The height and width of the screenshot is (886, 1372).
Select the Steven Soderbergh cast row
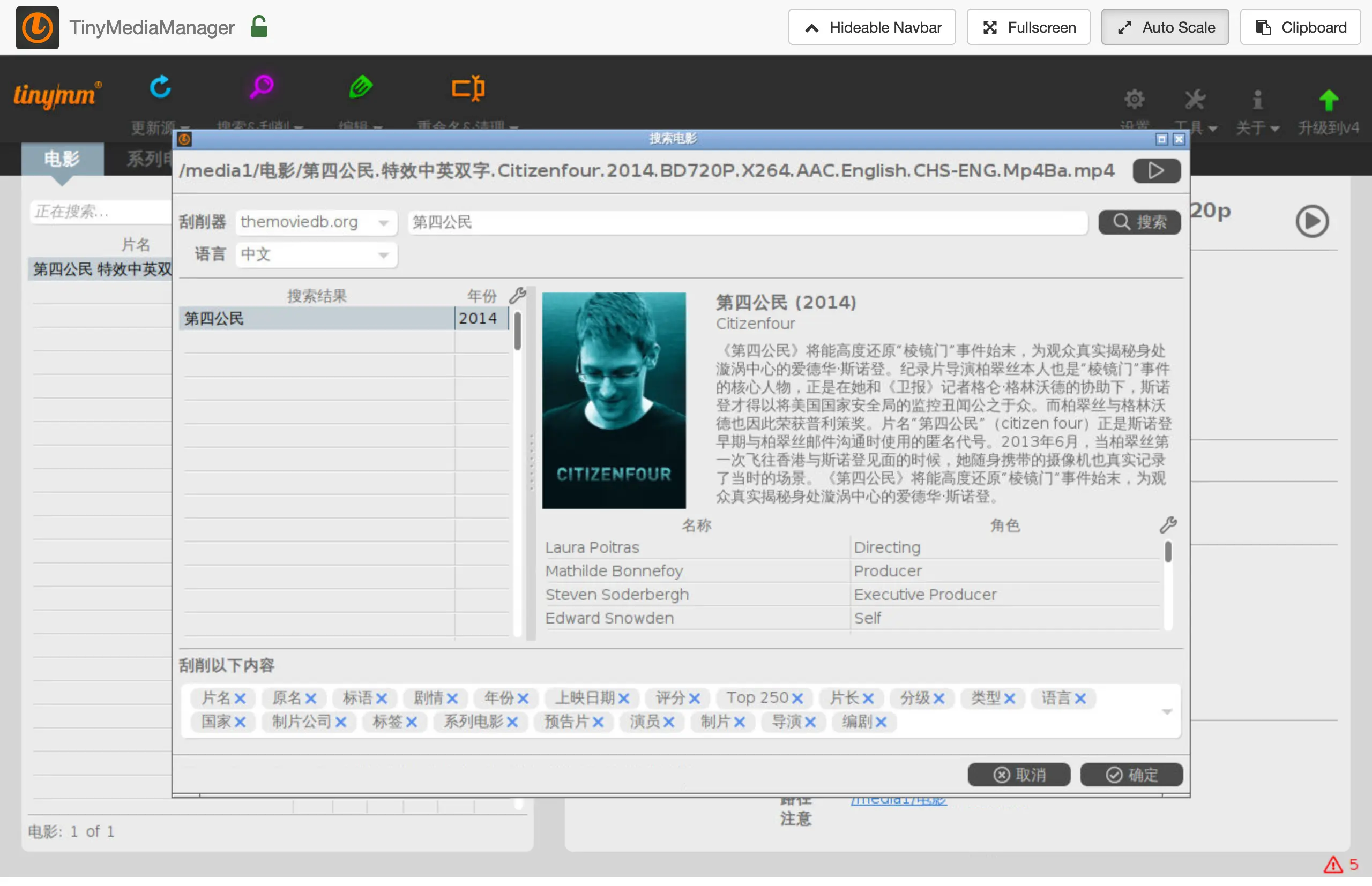pyautogui.click(x=852, y=594)
